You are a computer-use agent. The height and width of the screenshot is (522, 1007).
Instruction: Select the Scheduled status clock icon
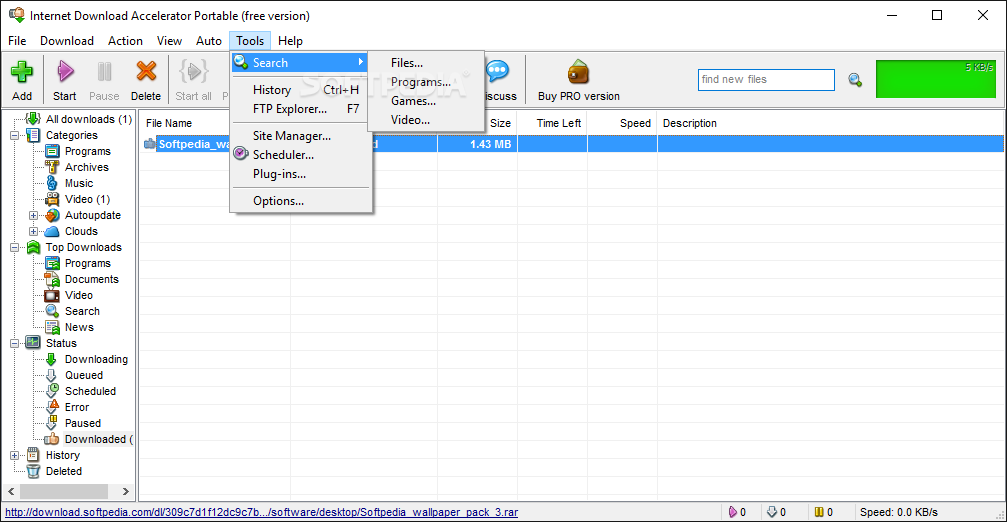(53, 391)
